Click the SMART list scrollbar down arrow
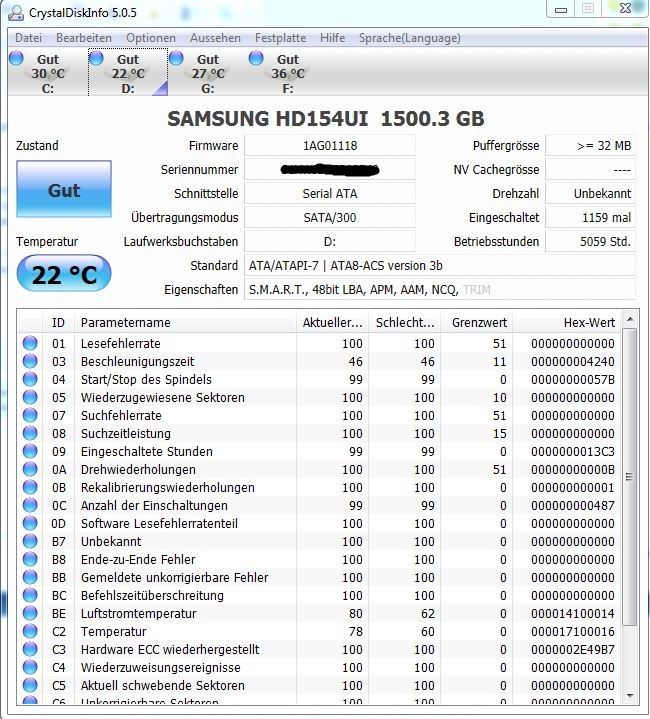Image resolution: width=650 pixels, height=719 pixels. click(630, 696)
